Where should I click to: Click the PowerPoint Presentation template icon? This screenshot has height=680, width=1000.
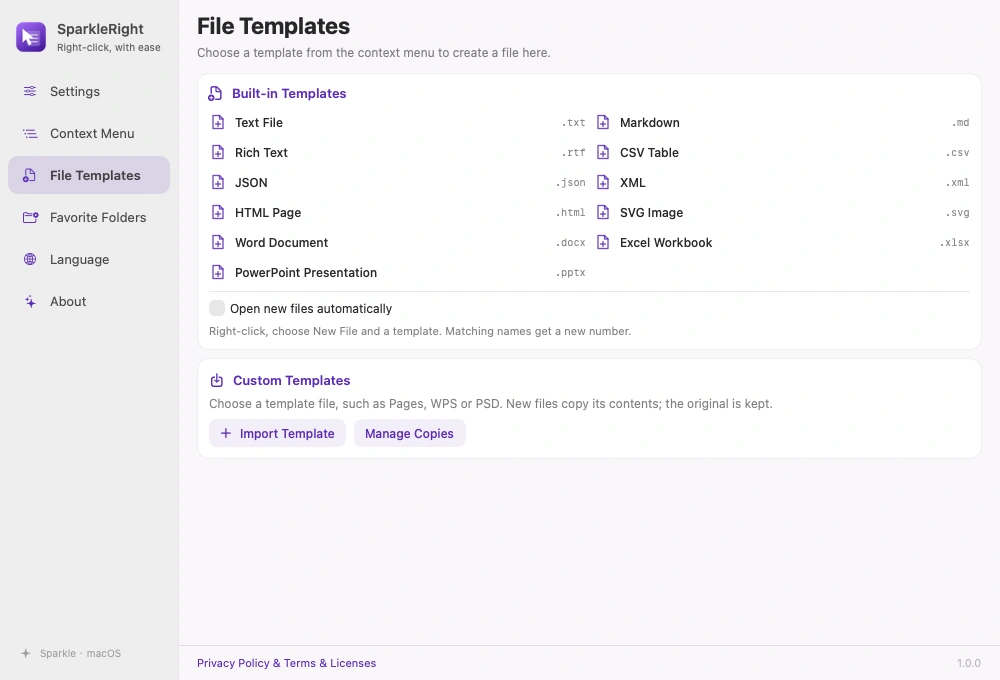pyautogui.click(x=218, y=272)
